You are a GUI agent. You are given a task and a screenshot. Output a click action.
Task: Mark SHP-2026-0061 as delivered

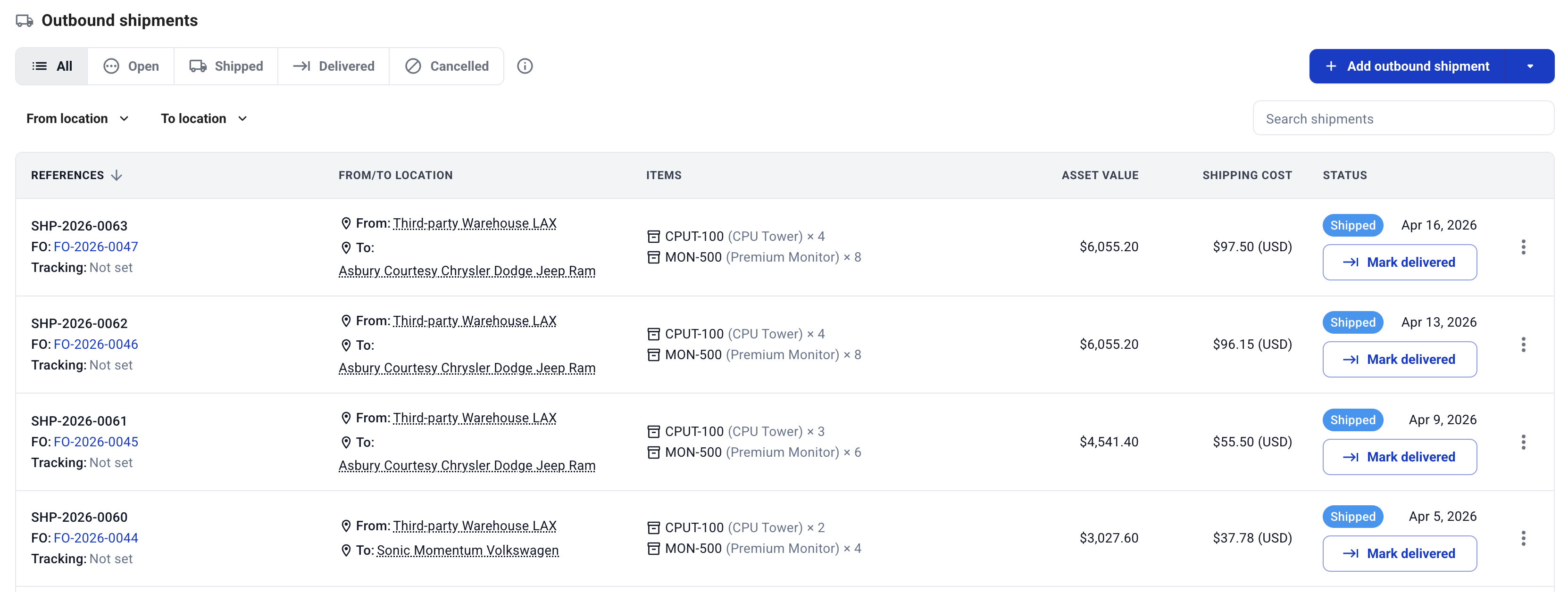point(1400,457)
